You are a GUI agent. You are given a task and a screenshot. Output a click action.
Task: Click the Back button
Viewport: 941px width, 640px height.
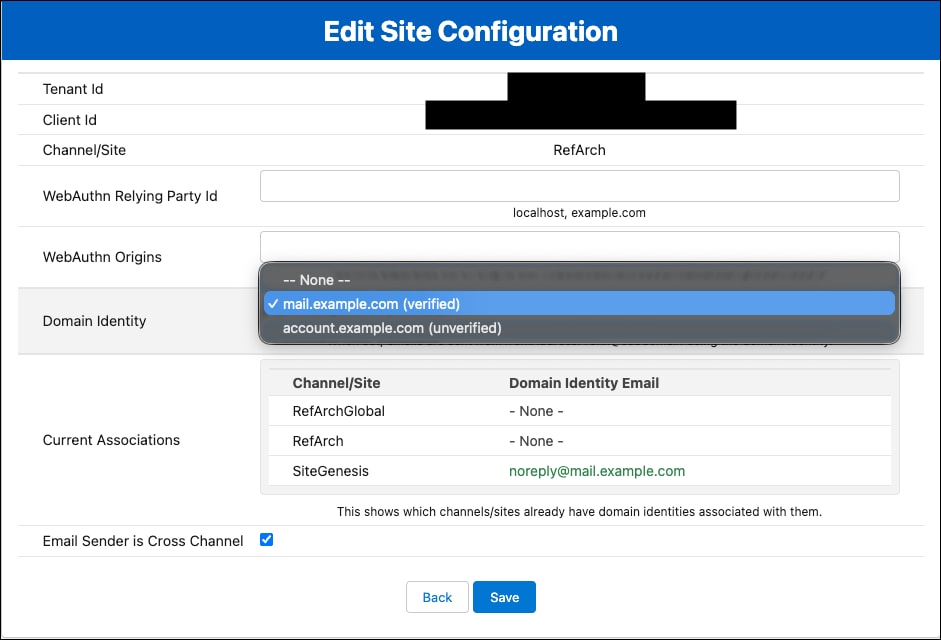tap(437, 597)
